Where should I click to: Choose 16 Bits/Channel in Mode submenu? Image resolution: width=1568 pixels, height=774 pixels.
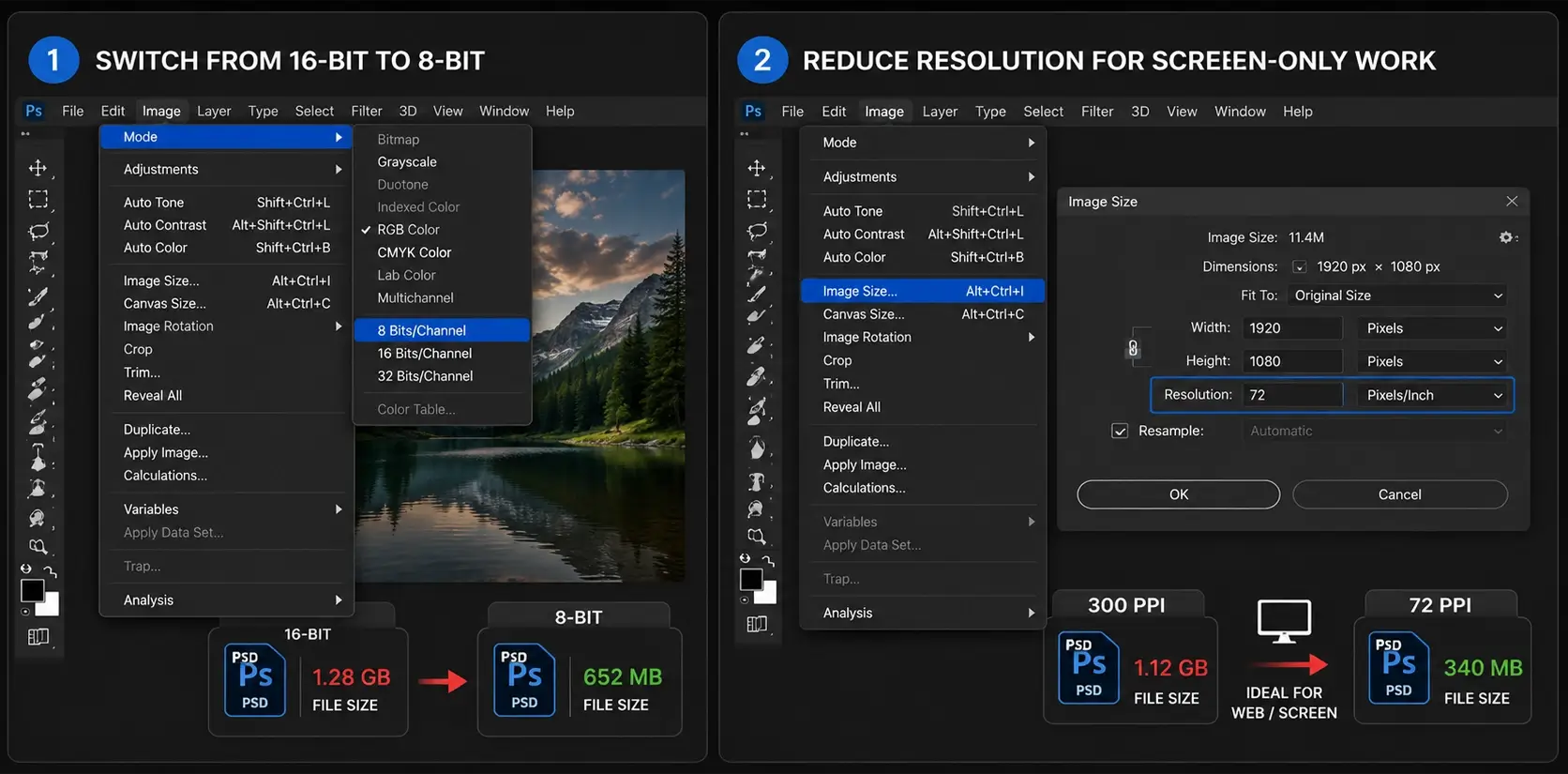(x=442, y=354)
